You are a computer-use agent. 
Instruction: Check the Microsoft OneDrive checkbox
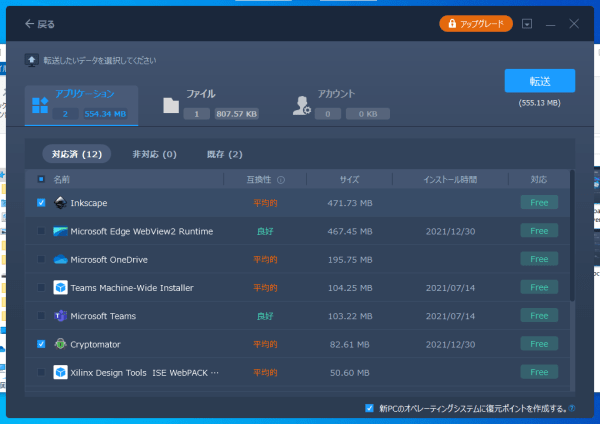pyautogui.click(x=41, y=259)
